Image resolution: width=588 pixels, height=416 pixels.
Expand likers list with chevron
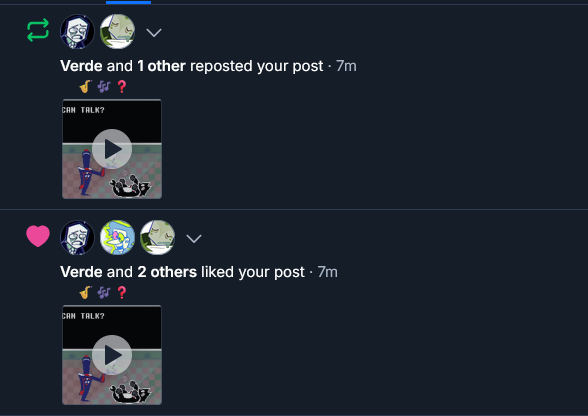coord(194,238)
